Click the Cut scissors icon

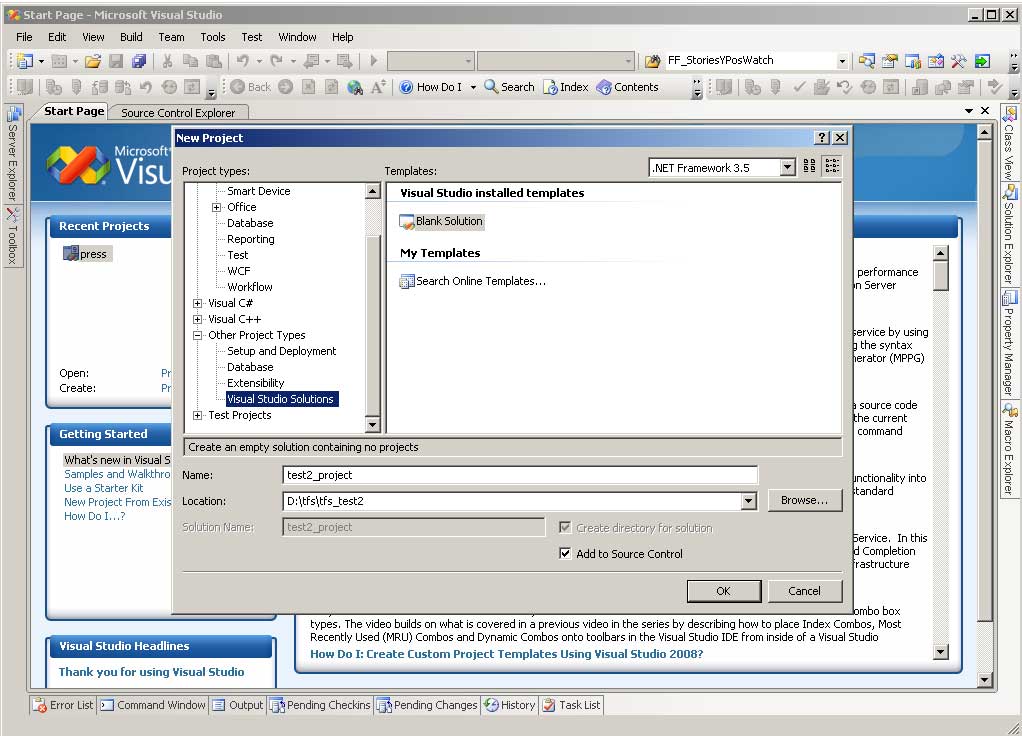click(168, 61)
